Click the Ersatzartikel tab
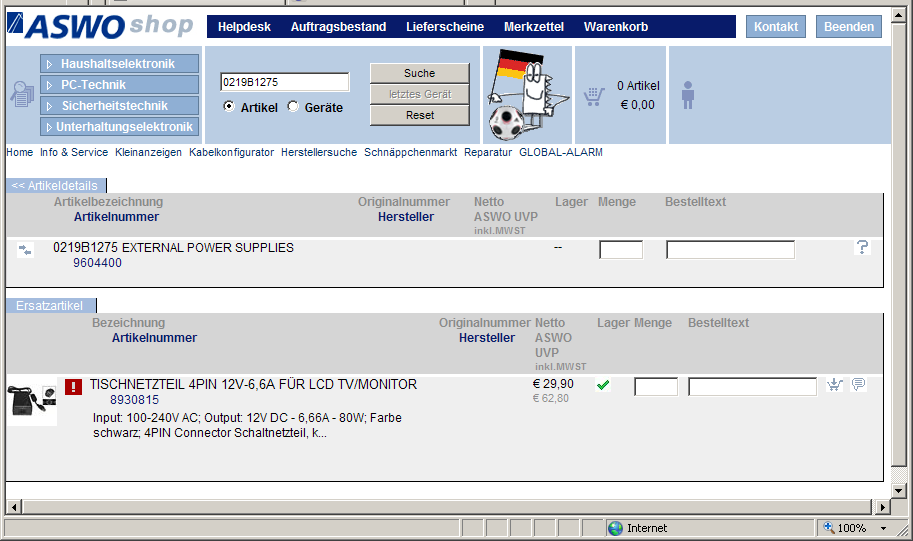Image resolution: width=913 pixels, height=541 pixels. coord(50,305)
